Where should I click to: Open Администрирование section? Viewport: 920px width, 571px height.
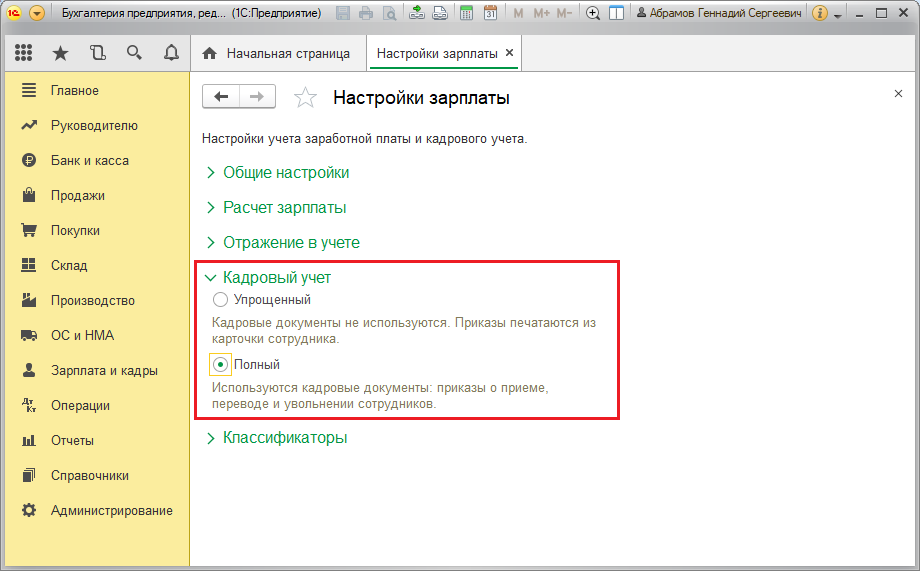[97, 511]
